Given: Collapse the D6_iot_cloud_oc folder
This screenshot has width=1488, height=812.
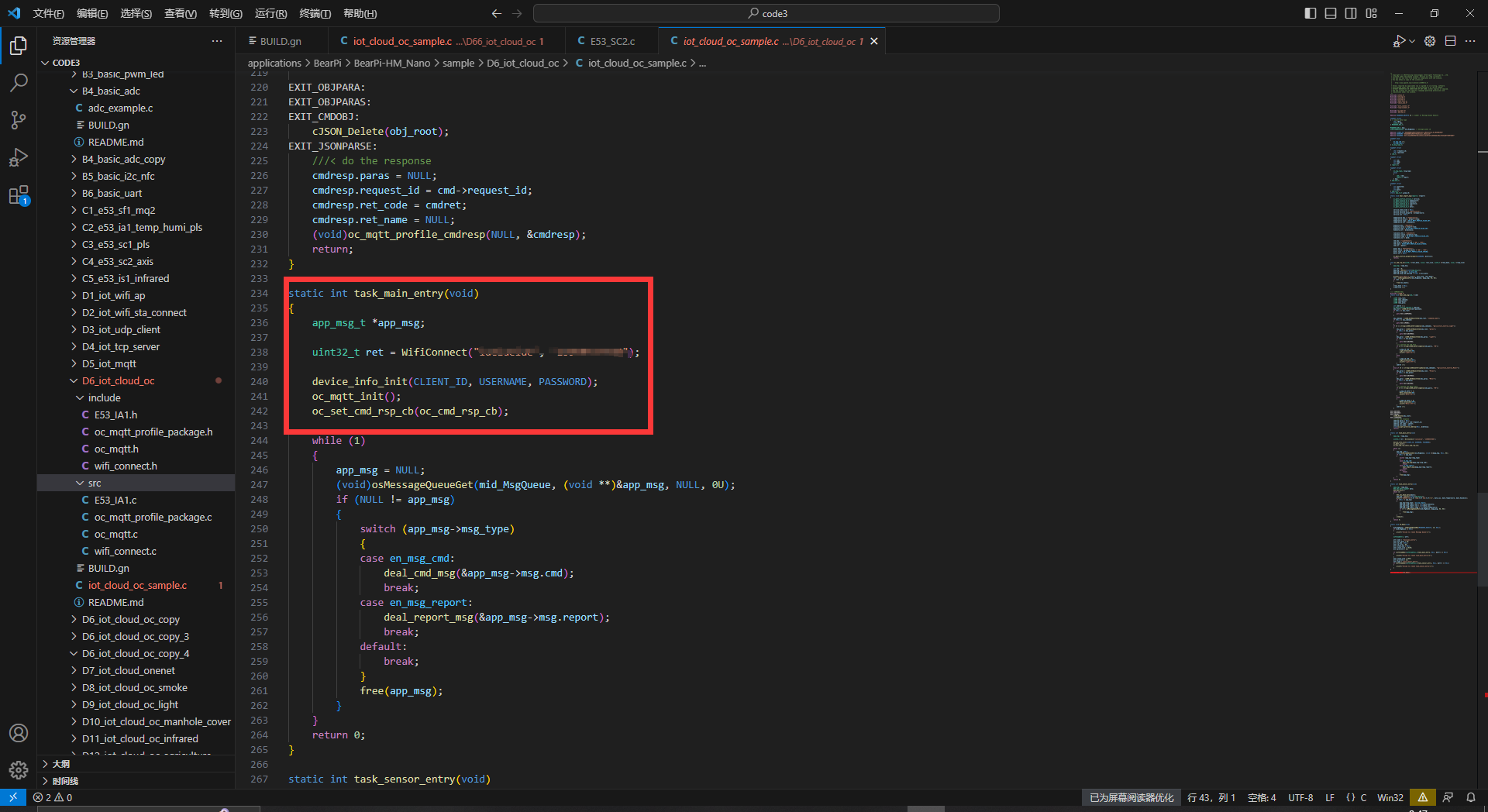Looking at the screenshot, I should coord(119,380).
